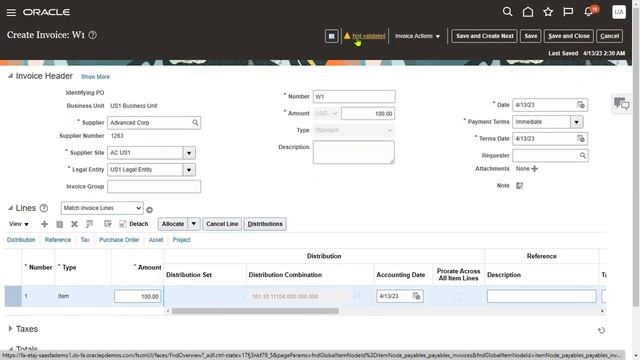This screenshot has width=640, height=360.
Task: Click Save and Close button
Action: pos(569,36)
